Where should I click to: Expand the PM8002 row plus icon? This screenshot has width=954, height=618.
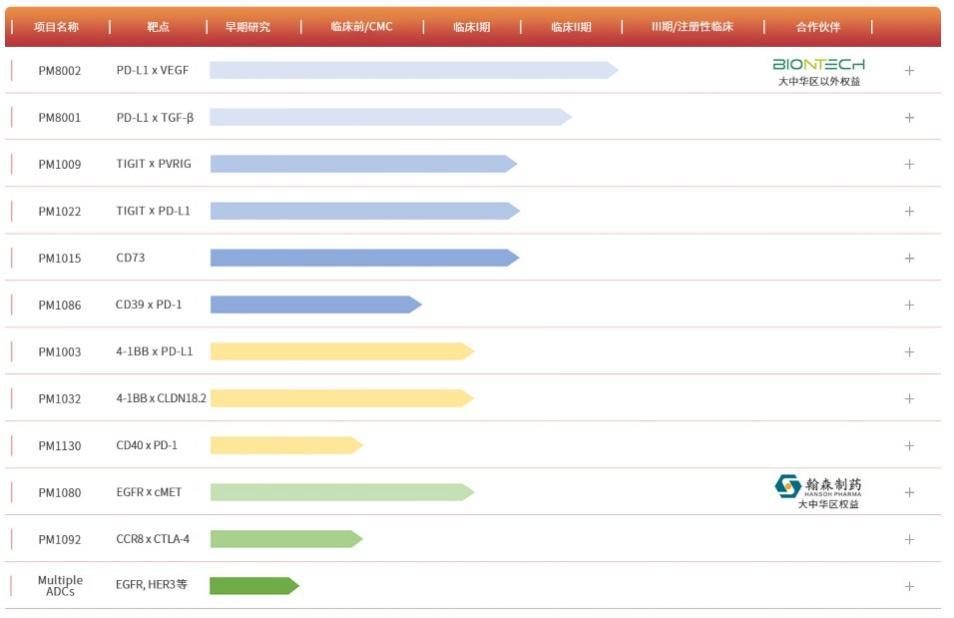[909, 71]
